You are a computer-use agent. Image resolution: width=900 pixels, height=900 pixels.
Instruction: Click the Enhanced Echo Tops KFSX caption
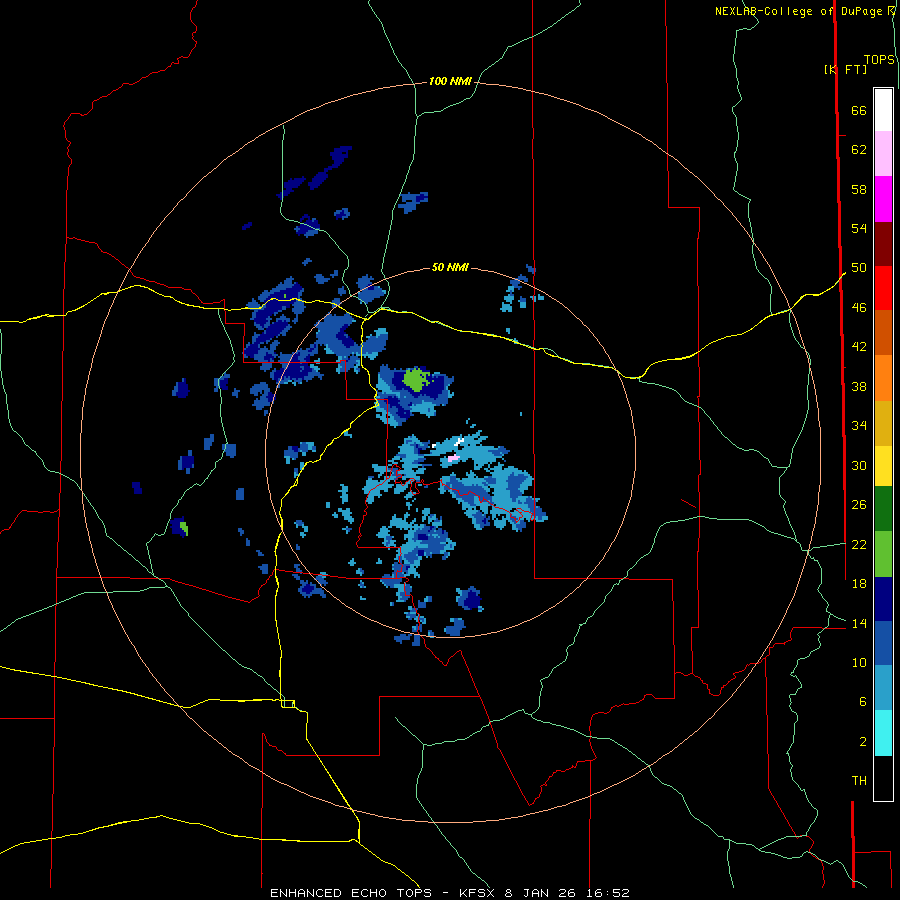click(x=450, y=893)
